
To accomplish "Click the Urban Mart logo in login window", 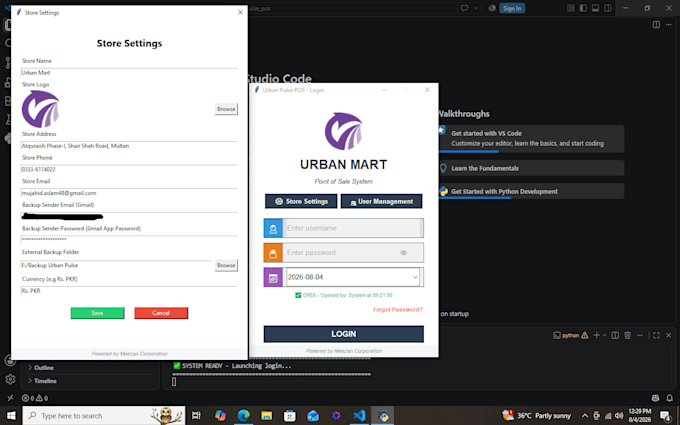I will (x=343, y=131).
